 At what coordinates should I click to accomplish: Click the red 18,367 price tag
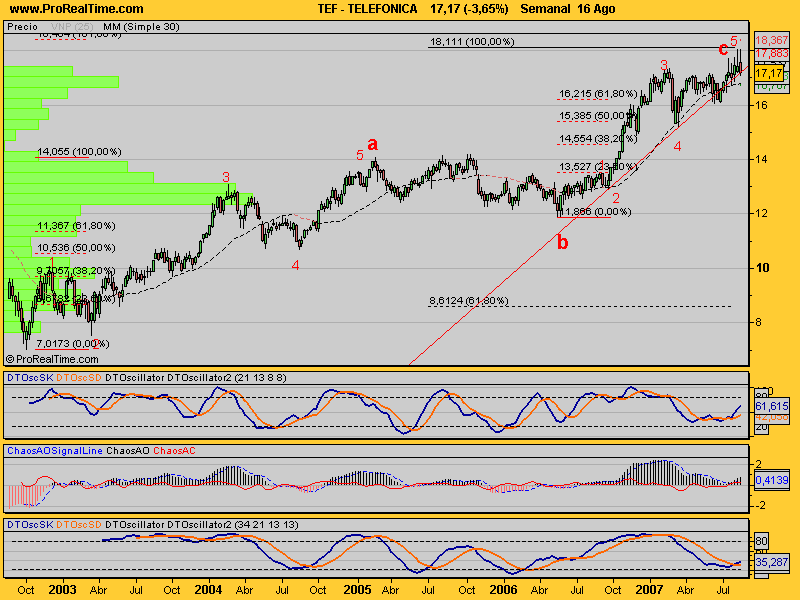coord(771,40)
